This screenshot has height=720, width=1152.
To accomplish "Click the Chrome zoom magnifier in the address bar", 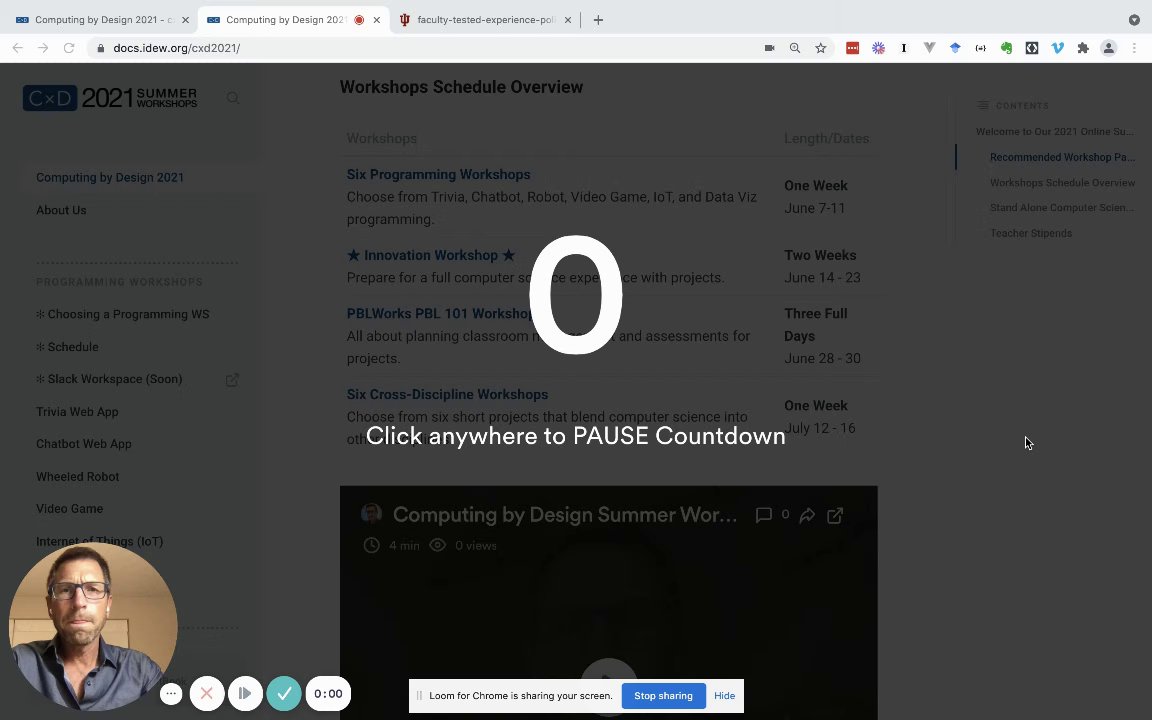I will pyautogui.click(x=795, y=48).
